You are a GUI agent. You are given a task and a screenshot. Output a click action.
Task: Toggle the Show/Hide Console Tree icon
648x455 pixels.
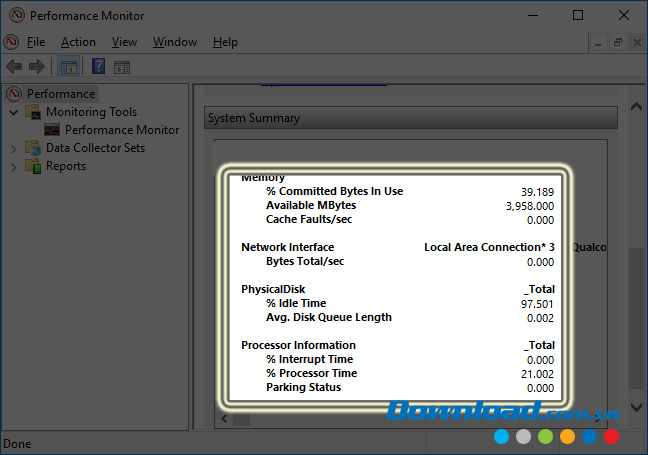pos(68,67)
